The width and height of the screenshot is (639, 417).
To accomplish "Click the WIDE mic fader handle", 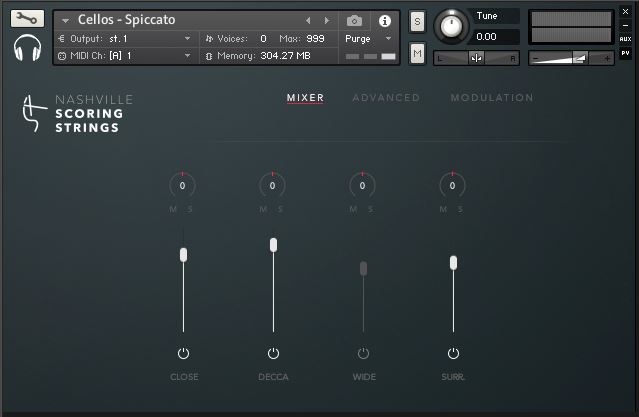I will coord(364,268).
